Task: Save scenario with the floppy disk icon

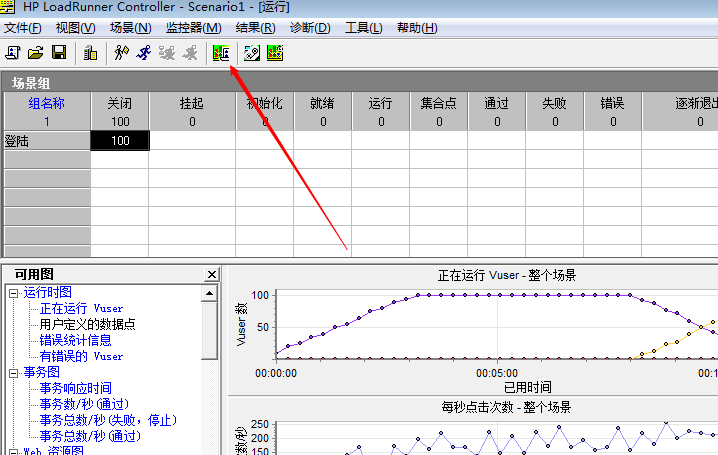Action: tap(59, 53)
